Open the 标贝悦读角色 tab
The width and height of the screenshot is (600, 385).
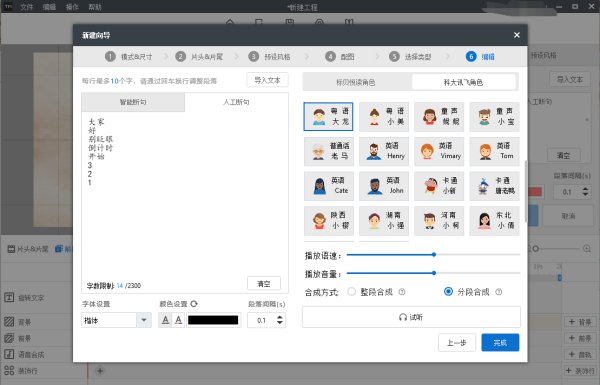355,82
